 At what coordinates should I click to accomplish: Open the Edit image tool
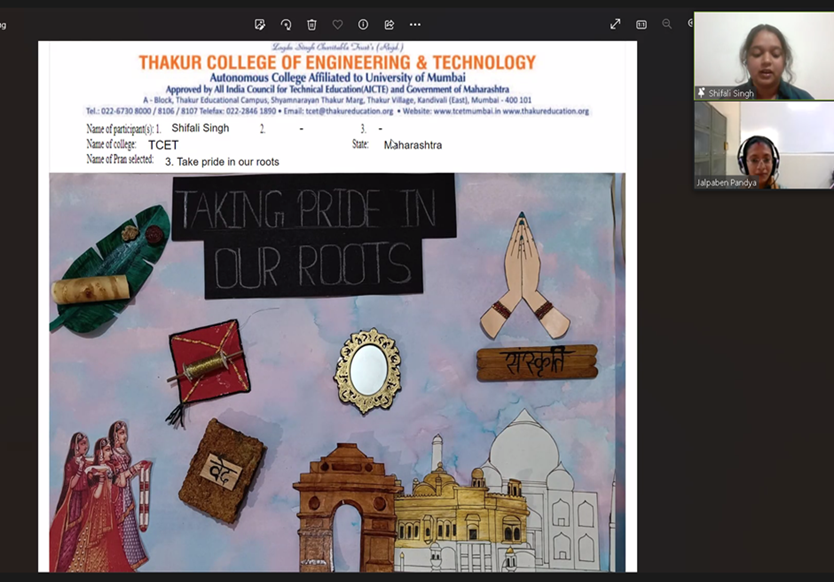click(x=260, y=24)
